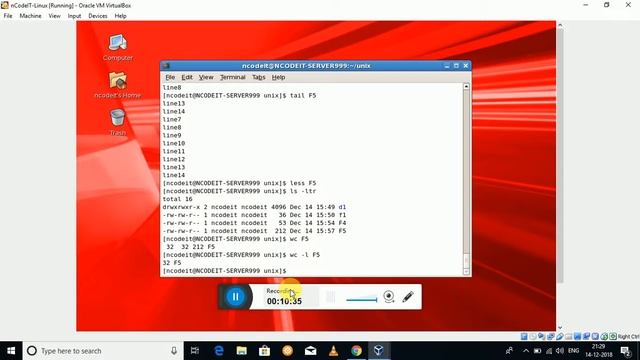Toggle the webcam in recording toolbar
Image resolution: width=640 pixels, height=360 pixels.
(389, 297)
